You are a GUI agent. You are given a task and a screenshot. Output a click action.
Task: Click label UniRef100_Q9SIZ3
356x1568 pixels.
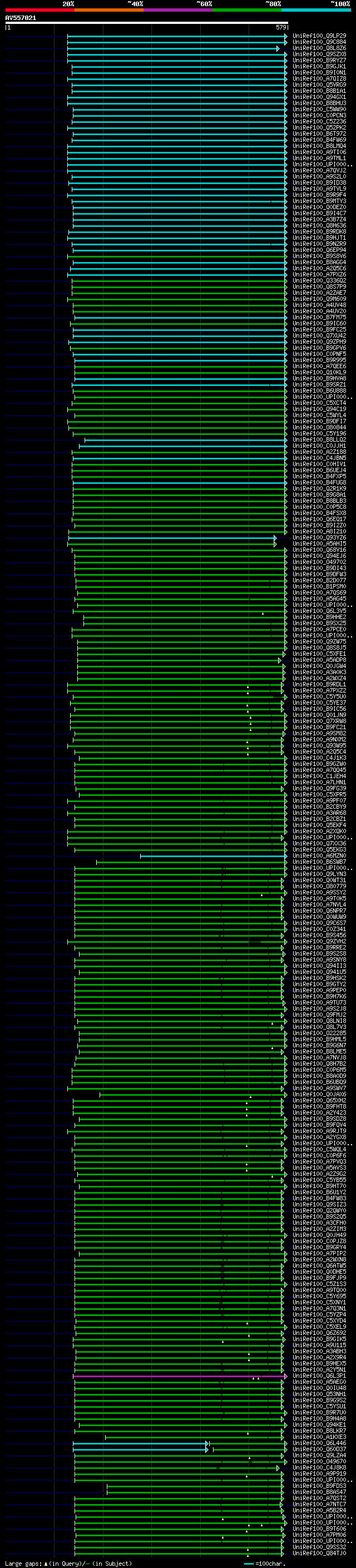(x=319, y=1205)
